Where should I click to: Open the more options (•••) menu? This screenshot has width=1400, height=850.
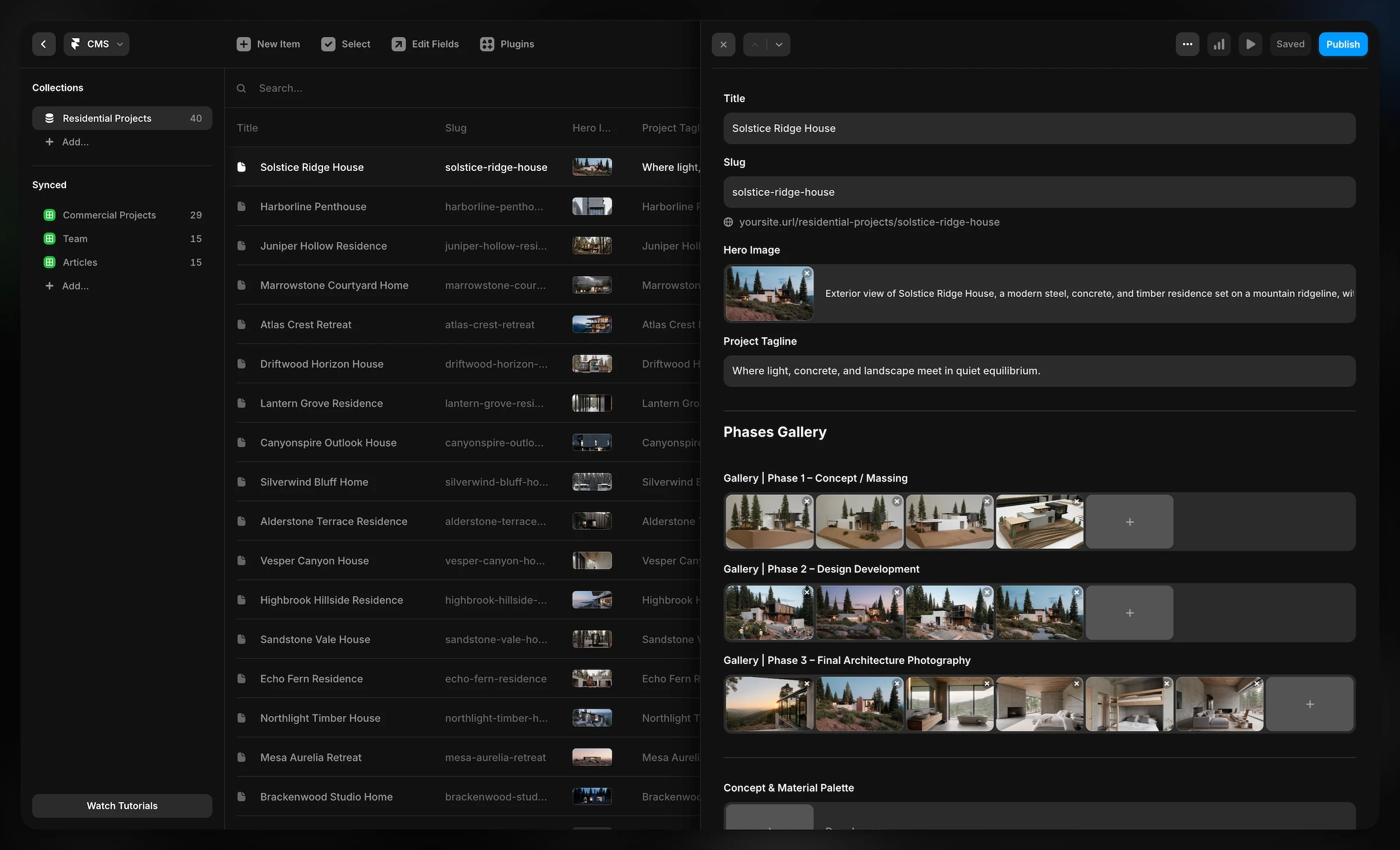point(1187,44)
